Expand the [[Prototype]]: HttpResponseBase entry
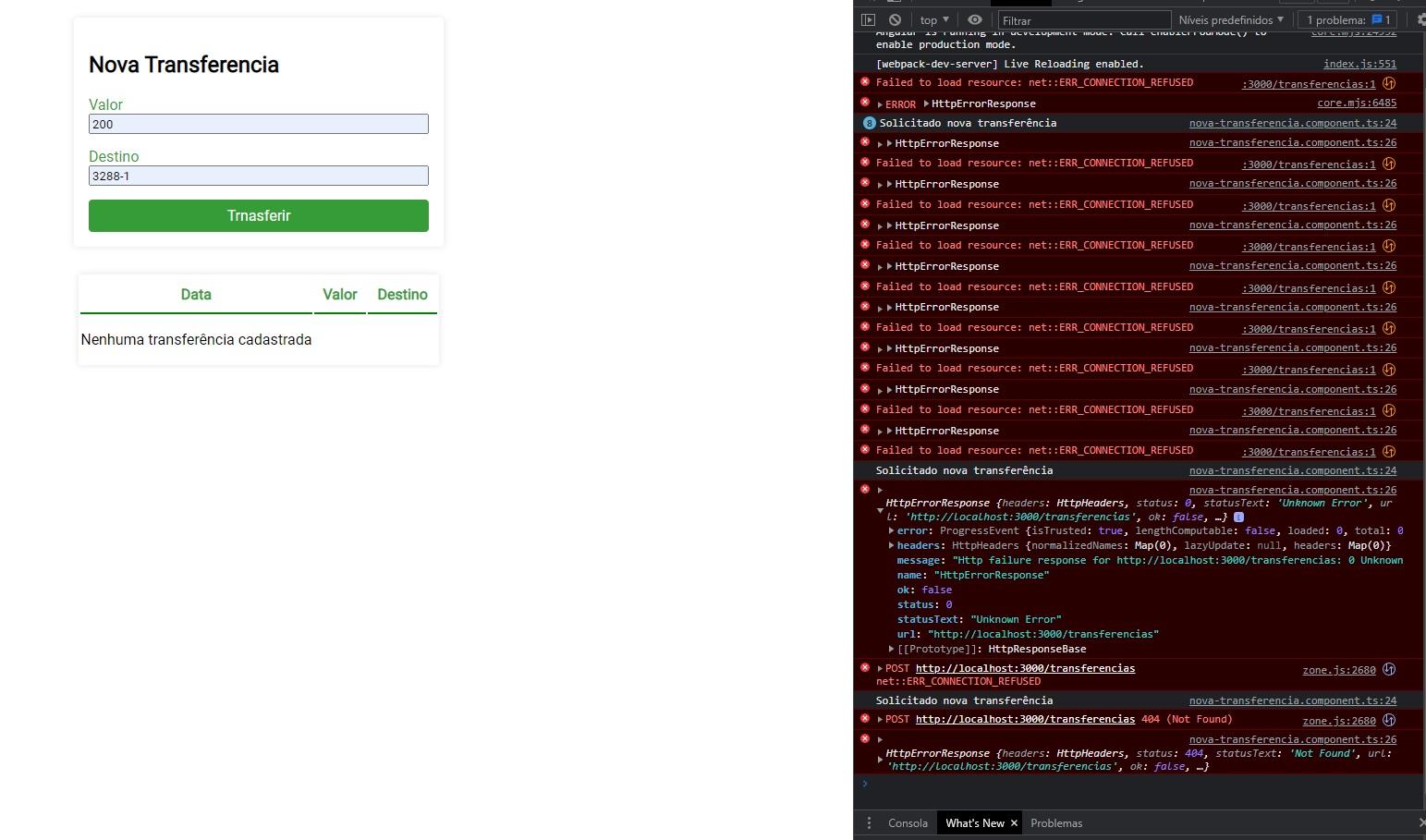This screenshot has height=840, width=1426. 891,649
